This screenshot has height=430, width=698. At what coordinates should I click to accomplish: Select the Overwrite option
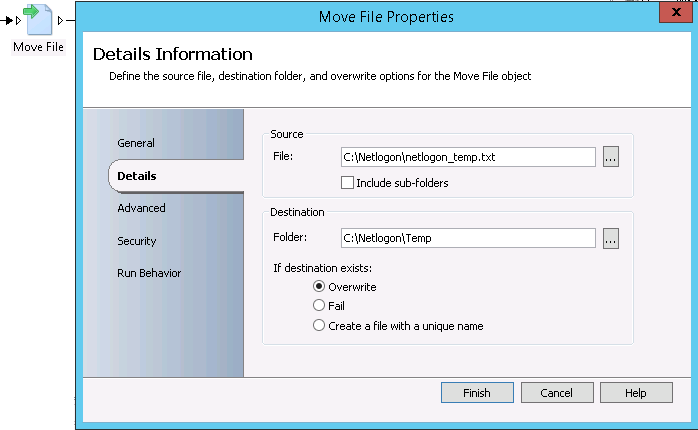[319, 286]
